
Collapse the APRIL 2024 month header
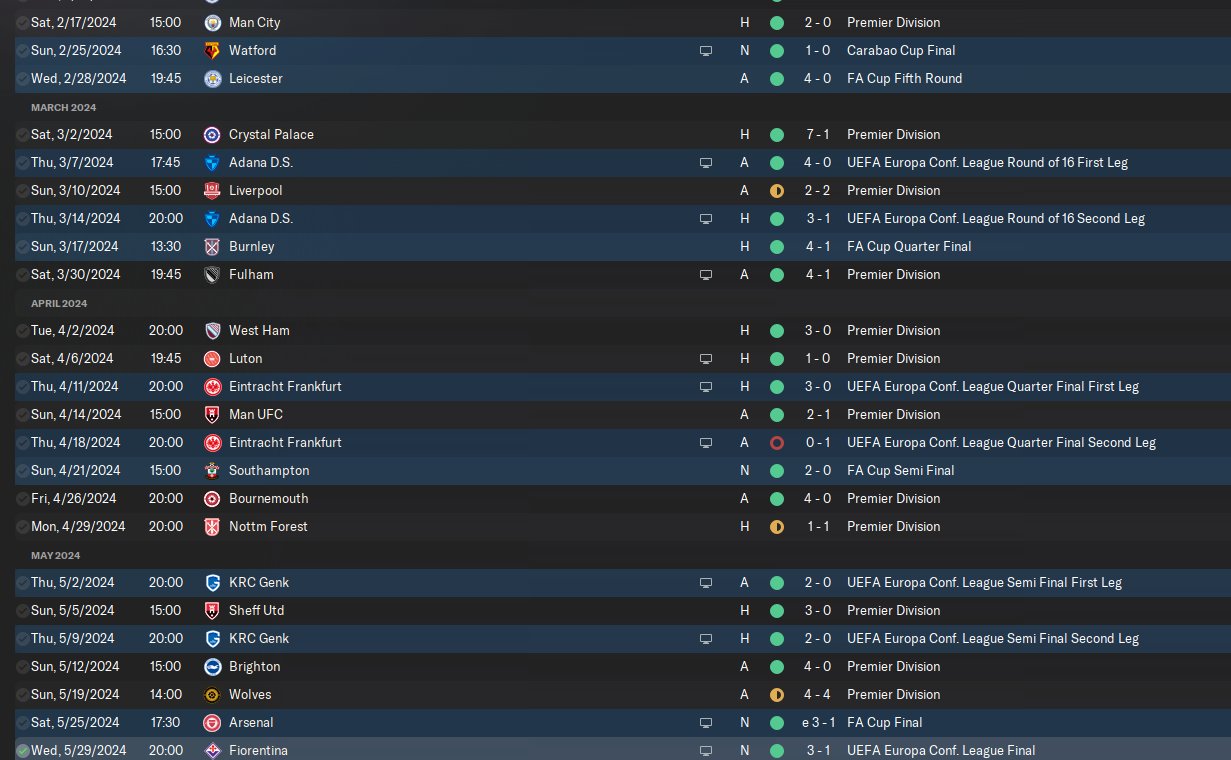[x=59, y=303]
